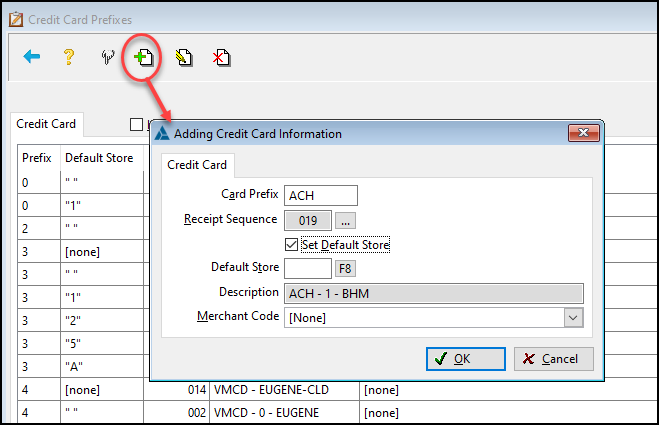Click the toolbar icon left of add record
This screenshot has height=425, width=659.
pos(108,57)
